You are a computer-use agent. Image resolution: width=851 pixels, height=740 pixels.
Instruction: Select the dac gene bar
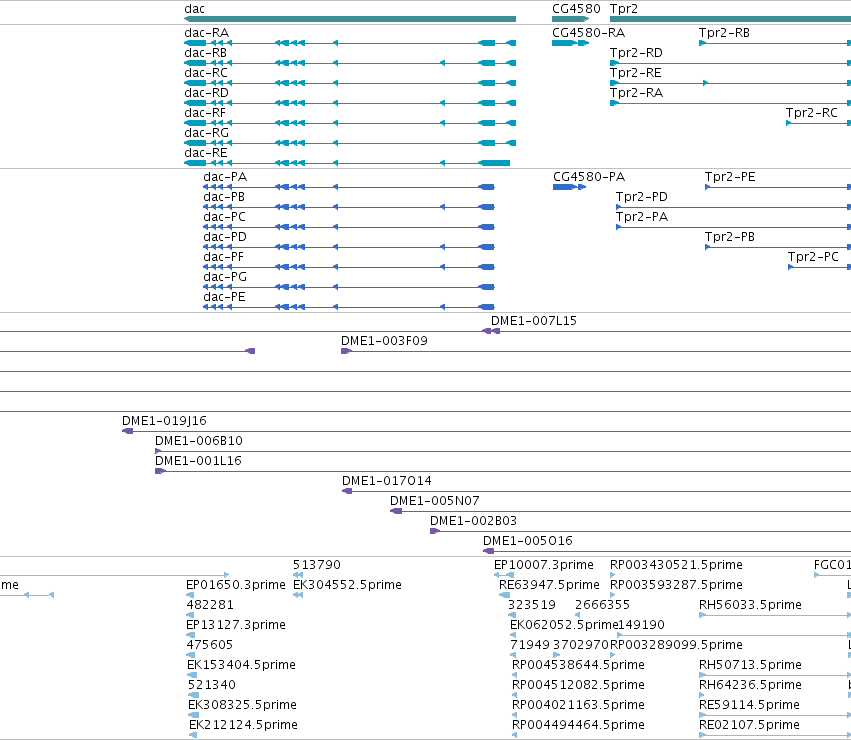click(x=350, y=19)
